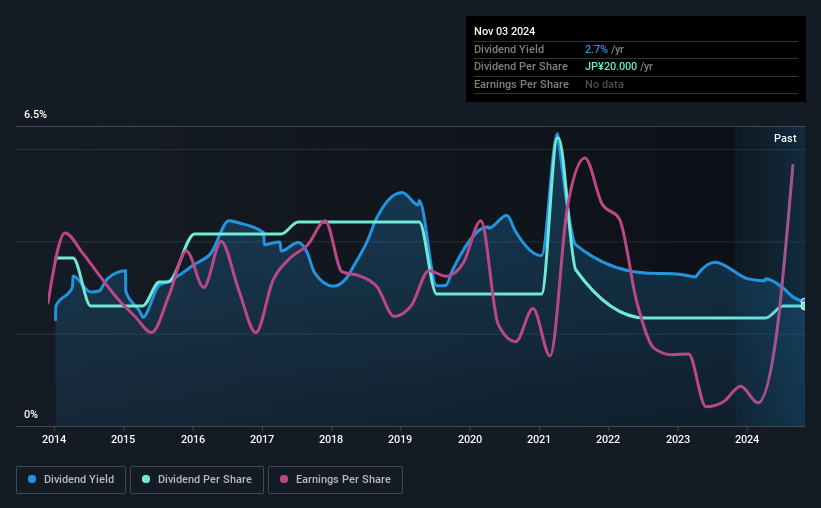The width and height of the screenshot is (821, 508).
Task: Click the 6.5% y-axis label
Action: click(36, 114)
